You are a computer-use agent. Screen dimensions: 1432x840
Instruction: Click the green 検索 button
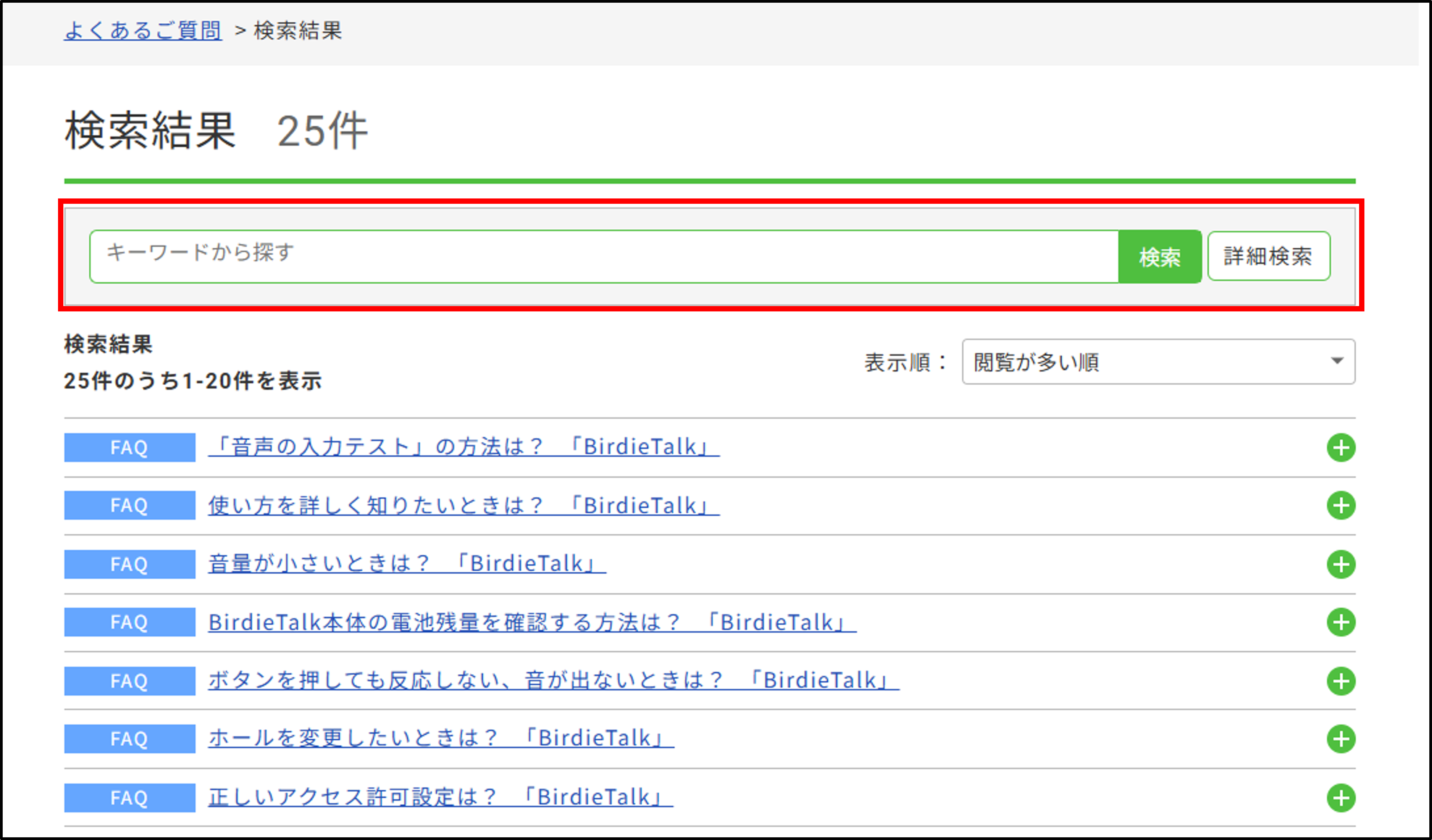tap(1160, 256)
